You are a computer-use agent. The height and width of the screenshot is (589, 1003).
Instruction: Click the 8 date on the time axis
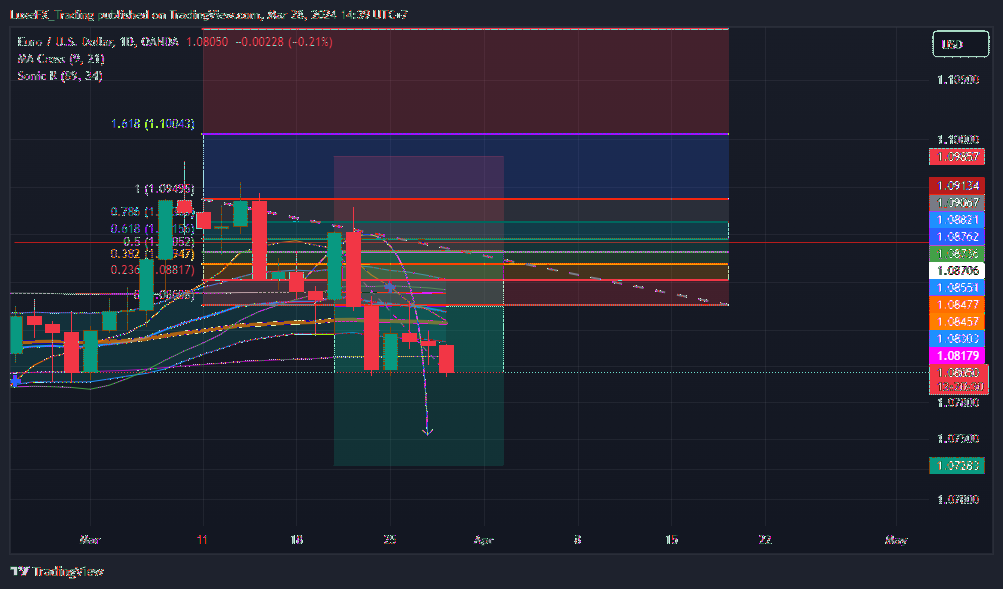point(578,540)
